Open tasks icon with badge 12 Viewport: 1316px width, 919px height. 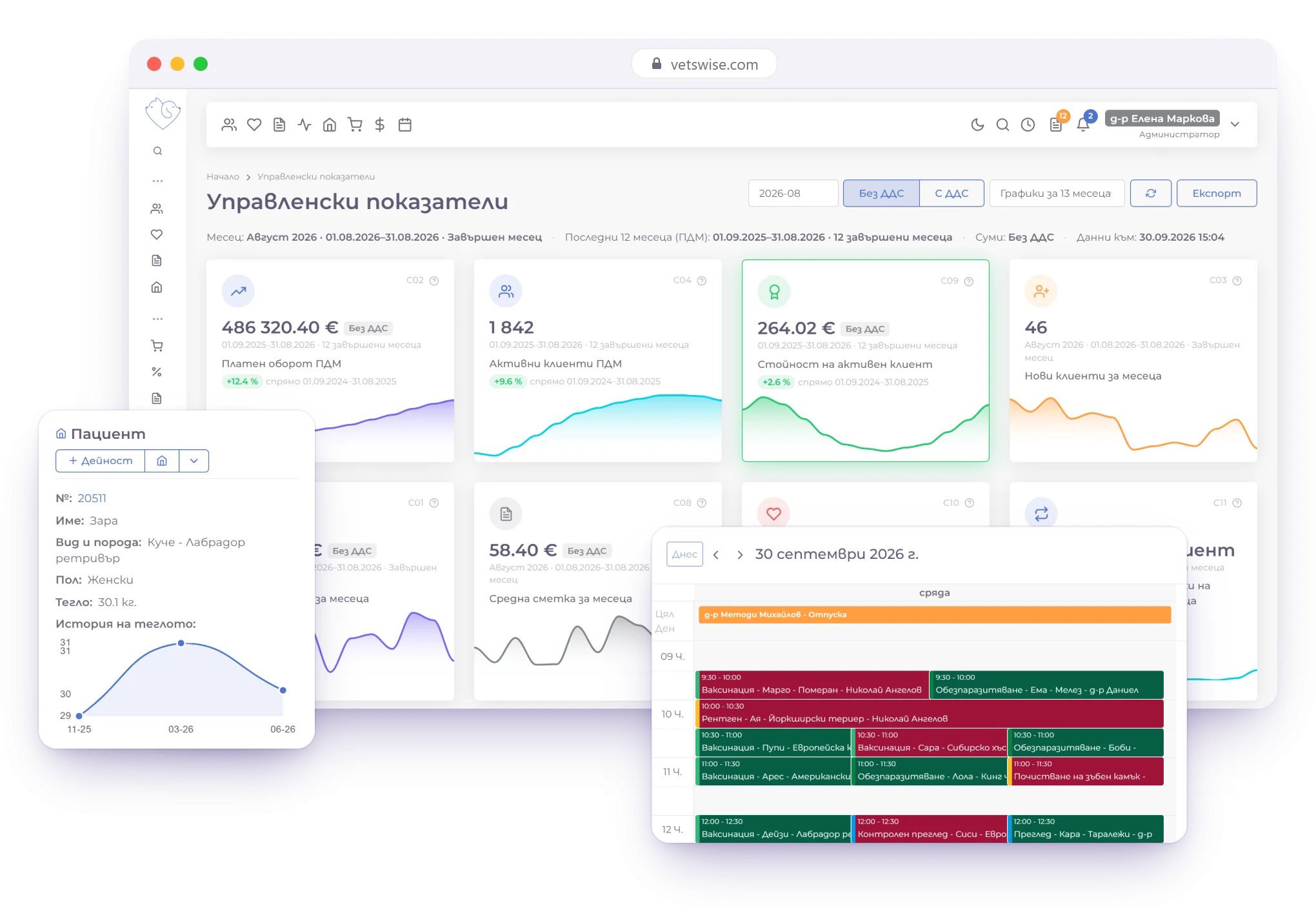[1057, 123]
